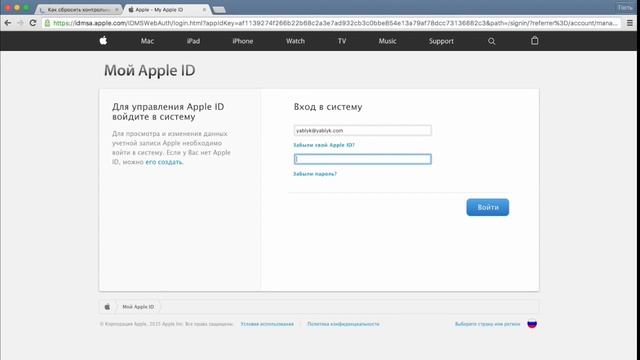This screenshot has width=640, height=360.
Task: Click the Russian flag region icon
Action: 532,324
